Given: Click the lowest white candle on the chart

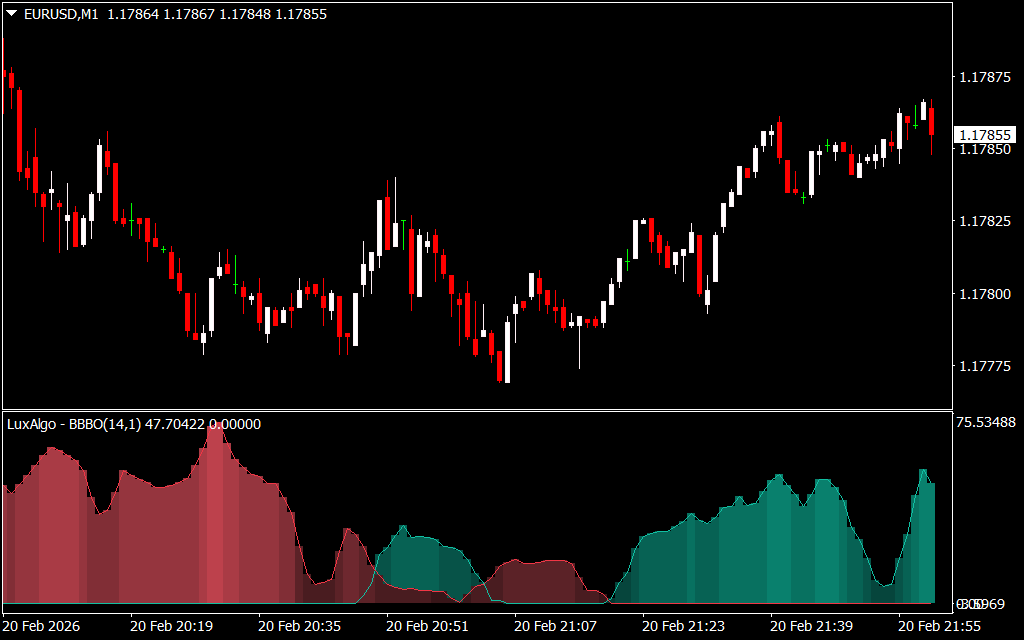Looking at the screenshot, I should (507, 350).
